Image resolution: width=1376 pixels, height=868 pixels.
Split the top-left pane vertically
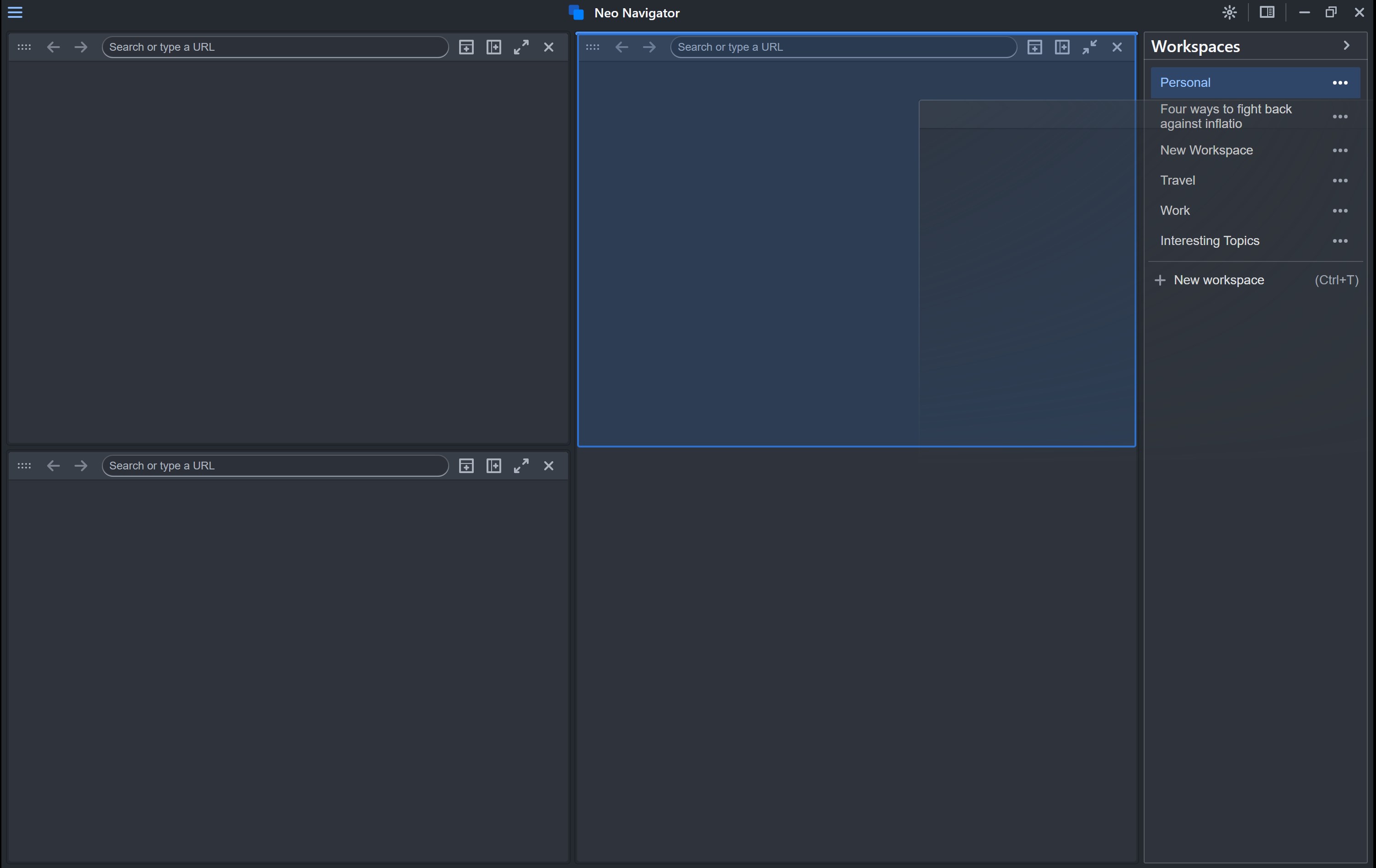click(494, 48)
